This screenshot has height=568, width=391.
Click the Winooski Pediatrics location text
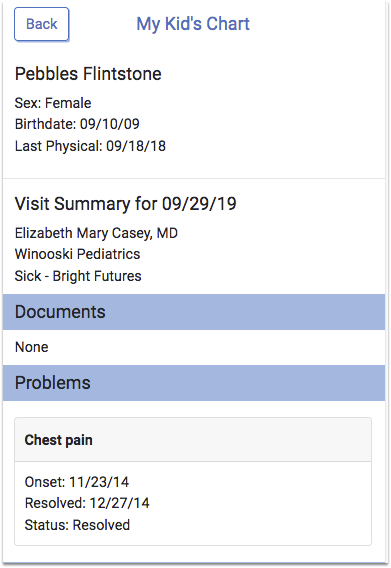pos(77,254)
